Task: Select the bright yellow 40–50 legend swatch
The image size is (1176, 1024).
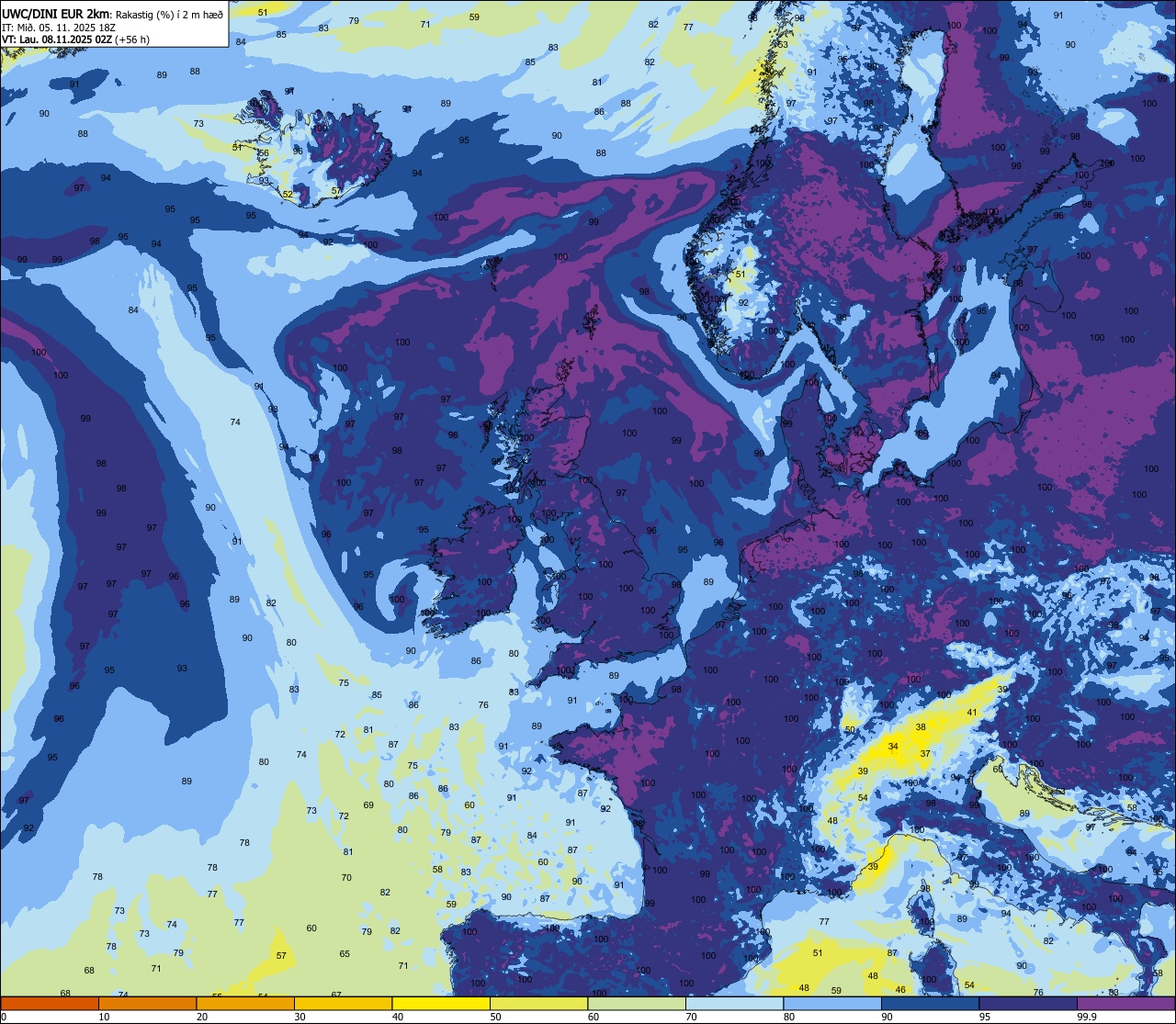Action: 441,1003
